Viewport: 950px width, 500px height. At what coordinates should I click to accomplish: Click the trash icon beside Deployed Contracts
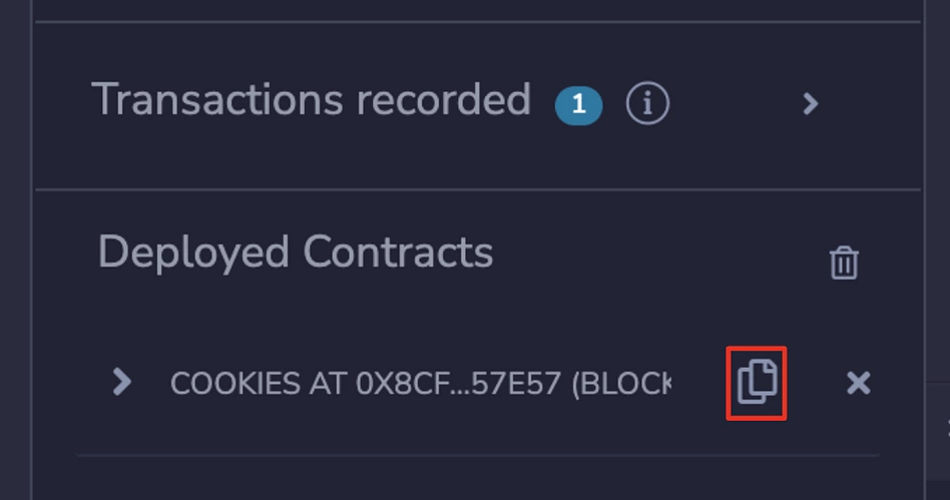[x=844, y=262]
